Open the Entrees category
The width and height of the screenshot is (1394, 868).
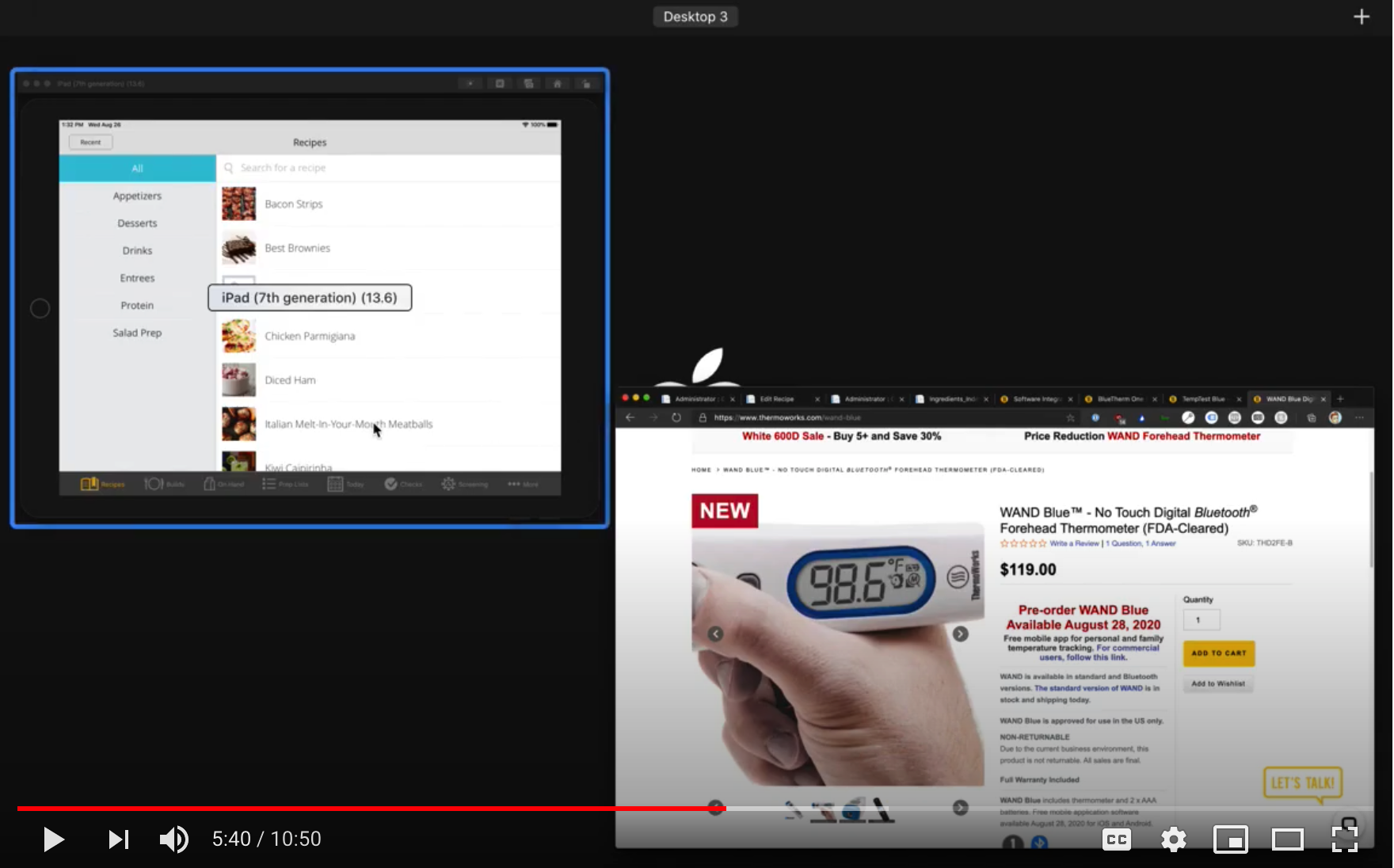[137, 278]
